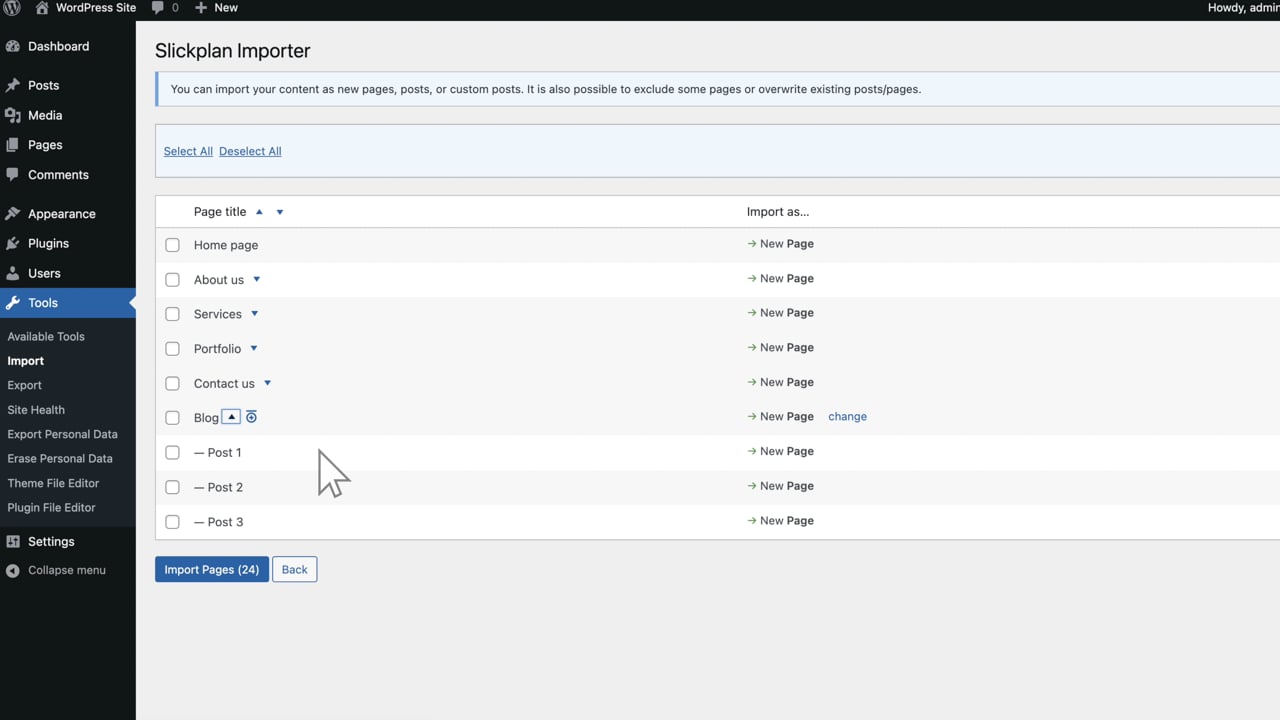Viewport: 1280px width, 720px height.
Task: Tick the Services checkbox
Action: (x=172, y=314)
